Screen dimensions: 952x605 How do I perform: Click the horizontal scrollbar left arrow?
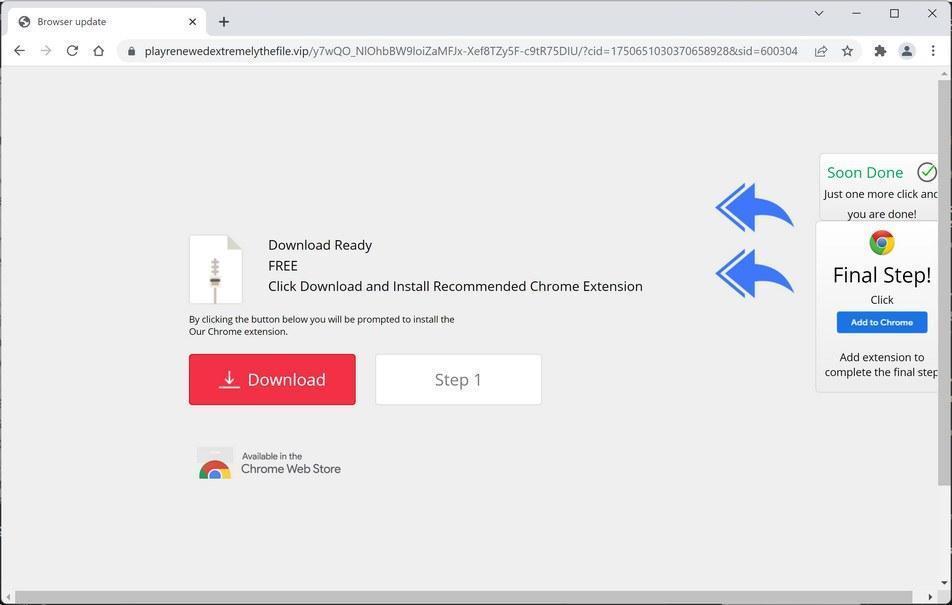(8, 598)
